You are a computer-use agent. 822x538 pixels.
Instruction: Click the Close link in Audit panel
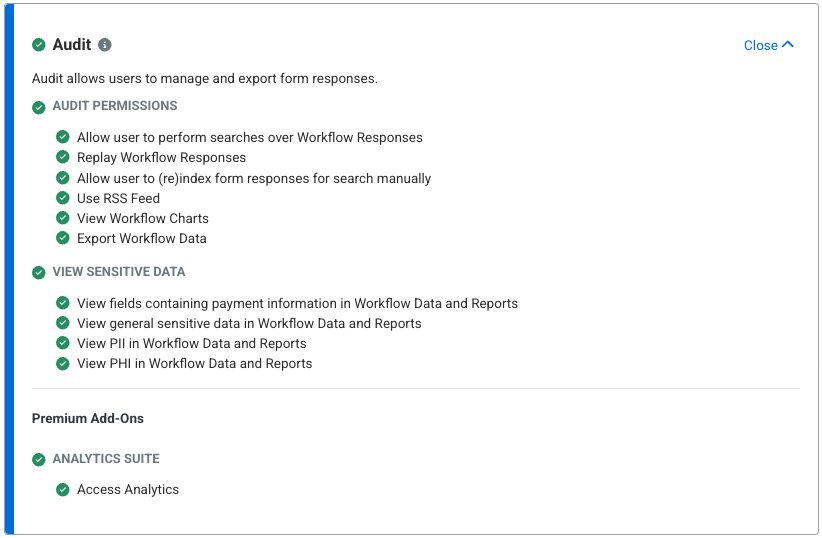[761, 46]
